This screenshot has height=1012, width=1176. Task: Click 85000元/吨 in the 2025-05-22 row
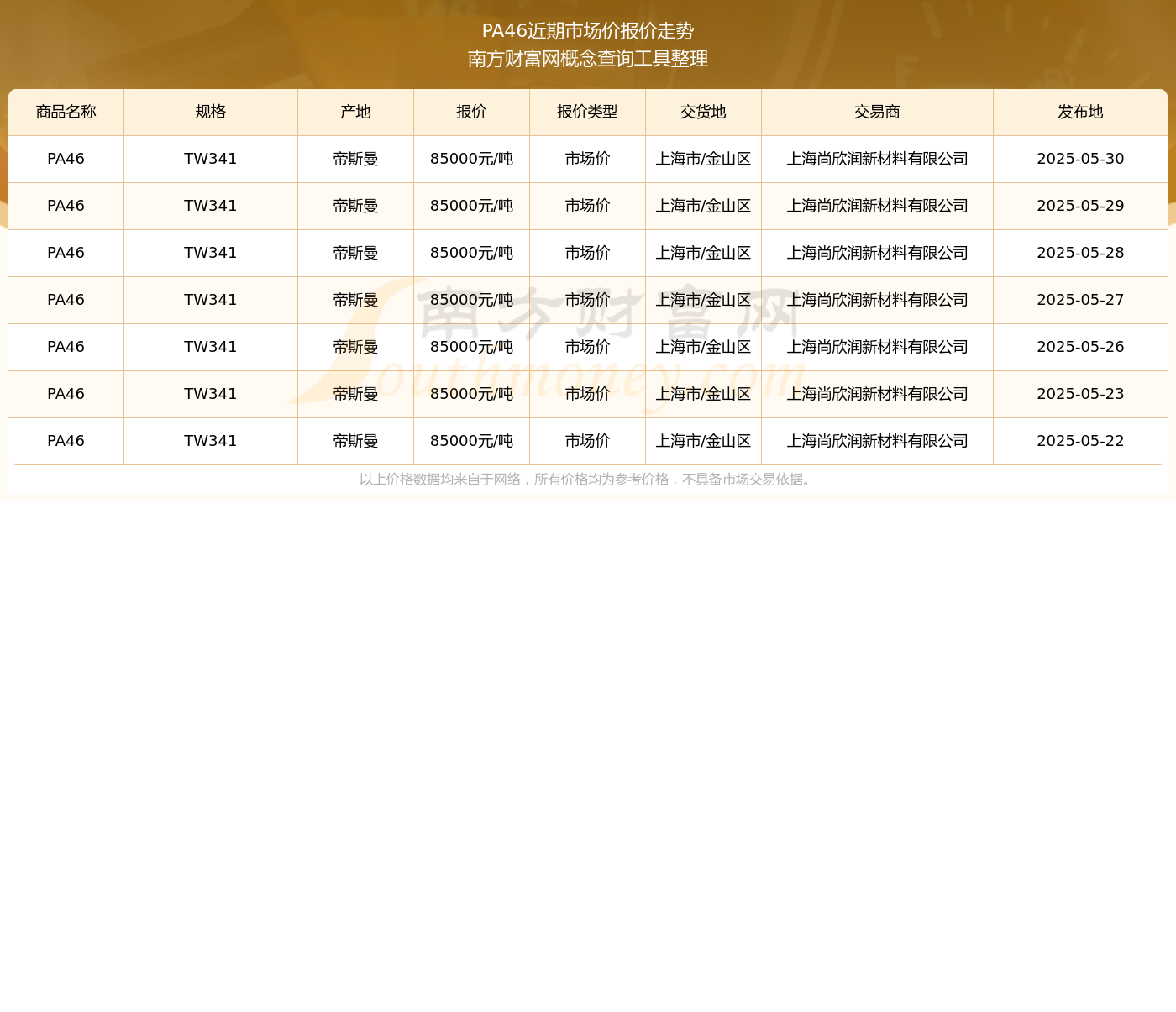coord(471,441)
